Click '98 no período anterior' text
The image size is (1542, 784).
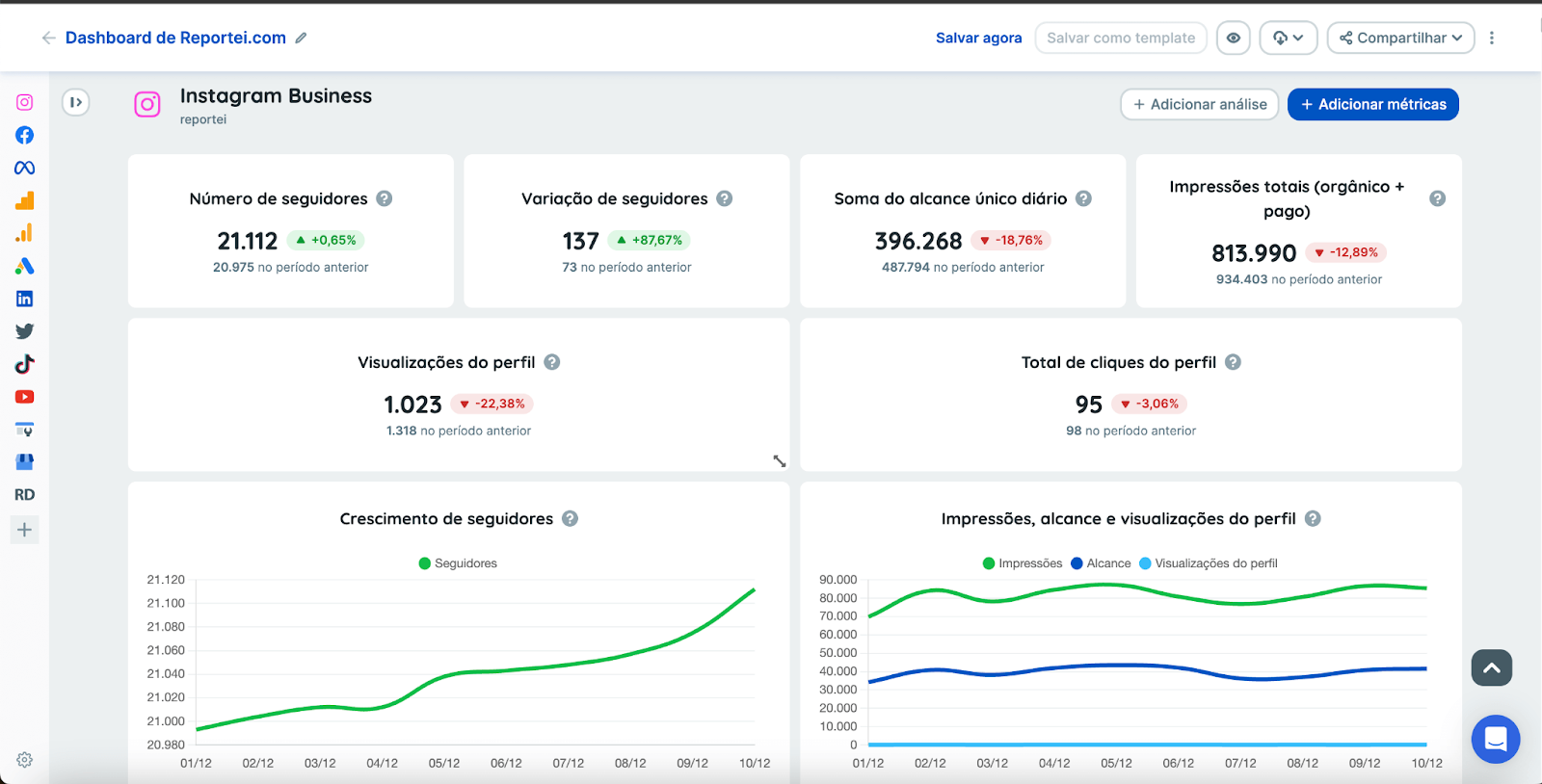coord(1131,431)
